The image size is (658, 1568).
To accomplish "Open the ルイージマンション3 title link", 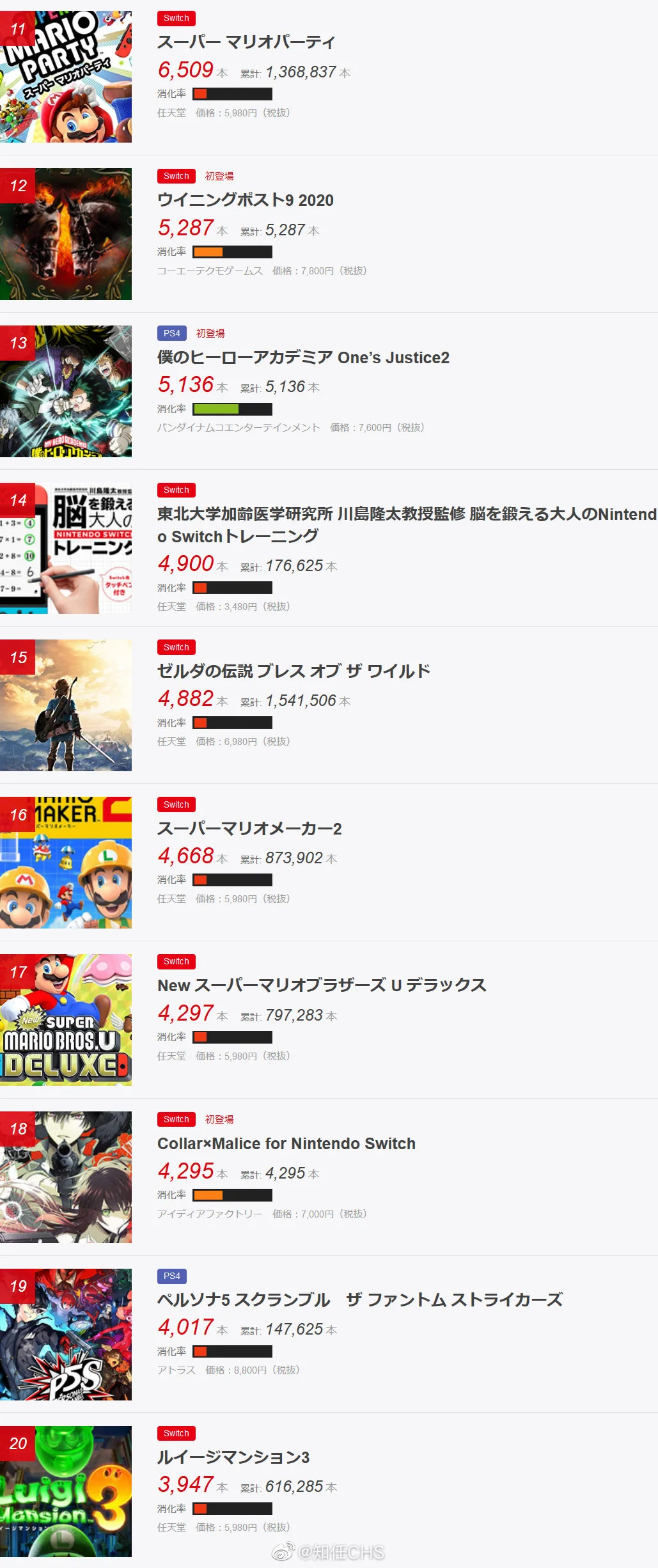I will 233,1457.
